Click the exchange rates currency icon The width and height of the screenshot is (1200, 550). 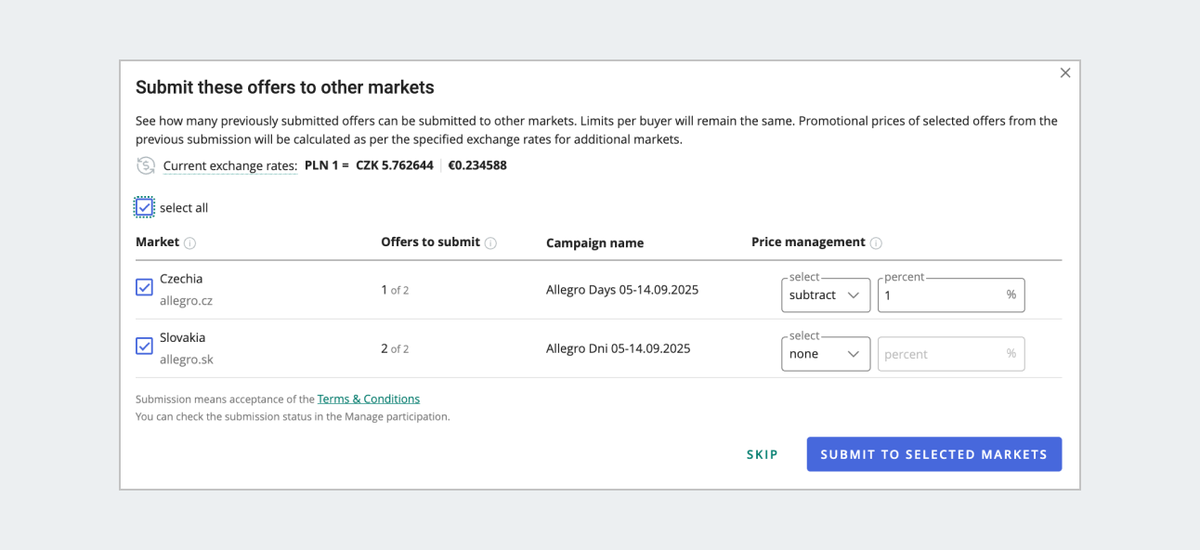click(146, 166)
